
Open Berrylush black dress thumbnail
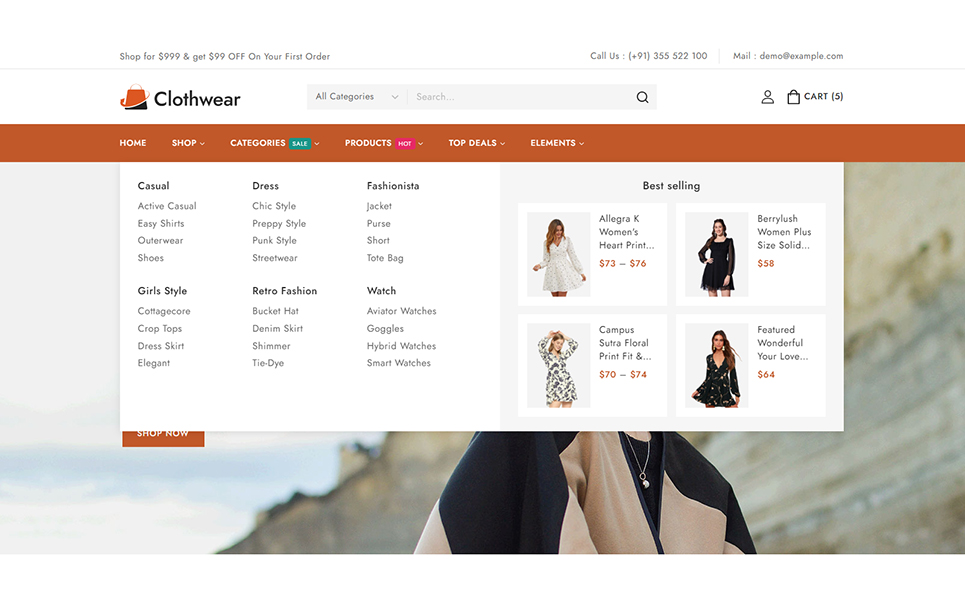[x=716, y=254]
